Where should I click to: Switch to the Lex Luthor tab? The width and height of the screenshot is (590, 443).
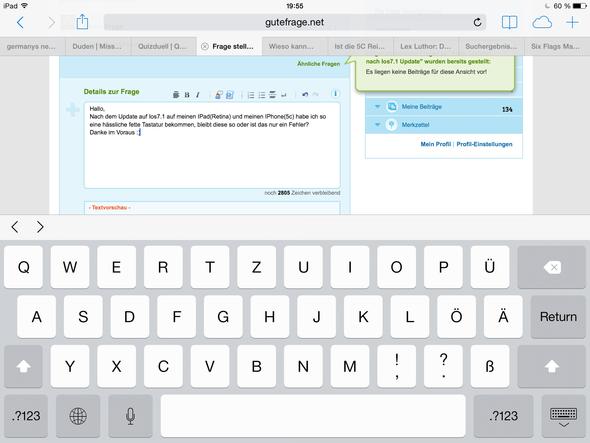tap(426, 46)
